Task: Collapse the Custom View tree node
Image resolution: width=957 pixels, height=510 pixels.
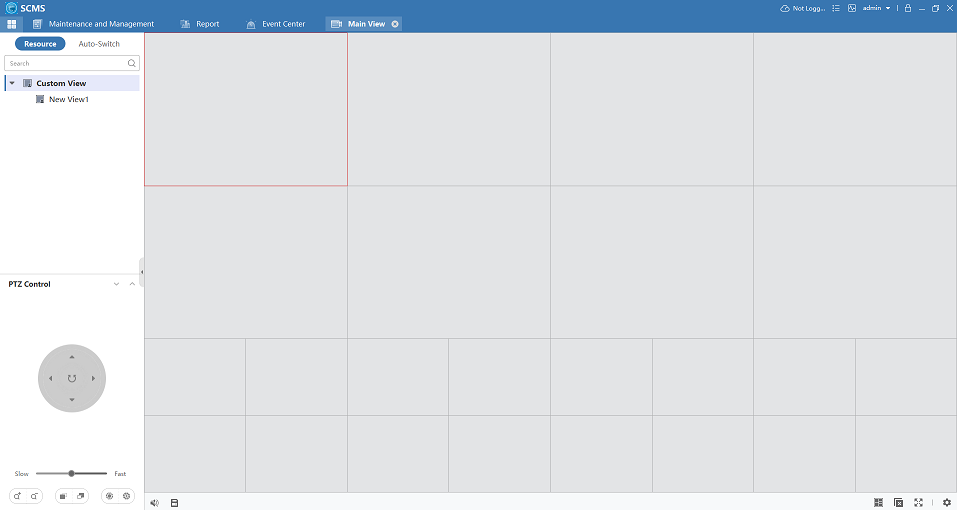Action: 12,83
